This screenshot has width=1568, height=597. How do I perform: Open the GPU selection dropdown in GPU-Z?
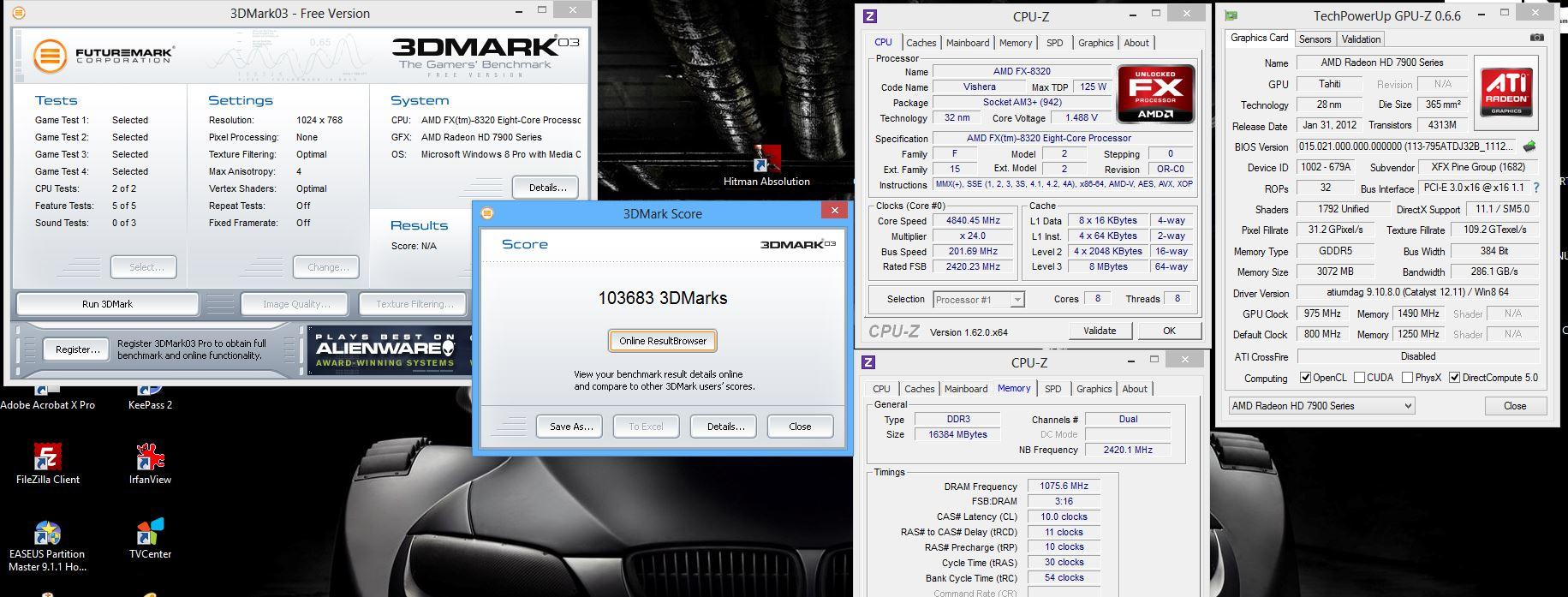tap(1321, 406)
